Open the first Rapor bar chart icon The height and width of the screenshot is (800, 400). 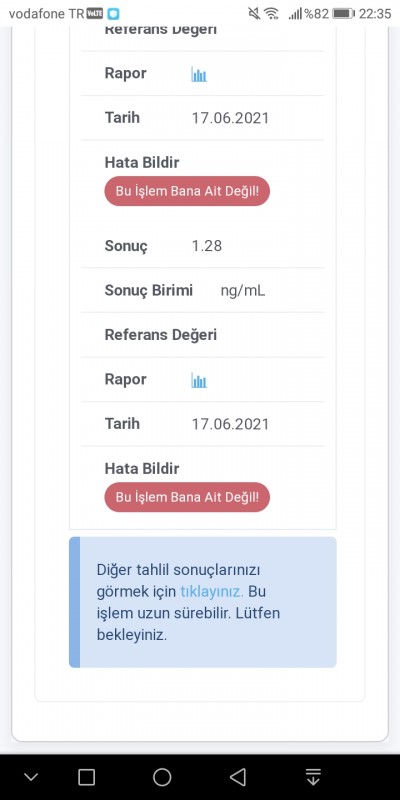click(x=199, y=74)
